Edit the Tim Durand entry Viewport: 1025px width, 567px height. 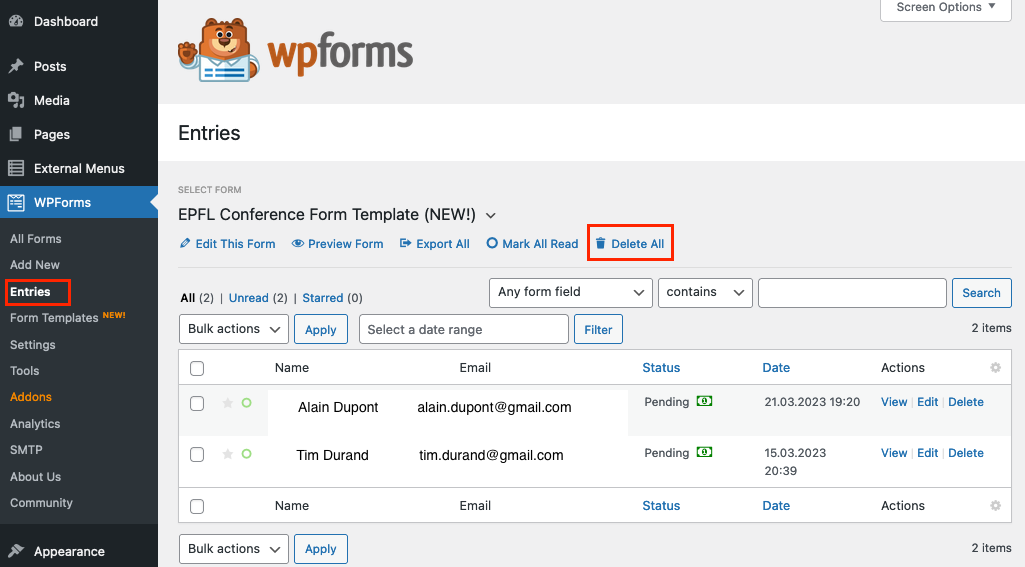tap(927, 453)
